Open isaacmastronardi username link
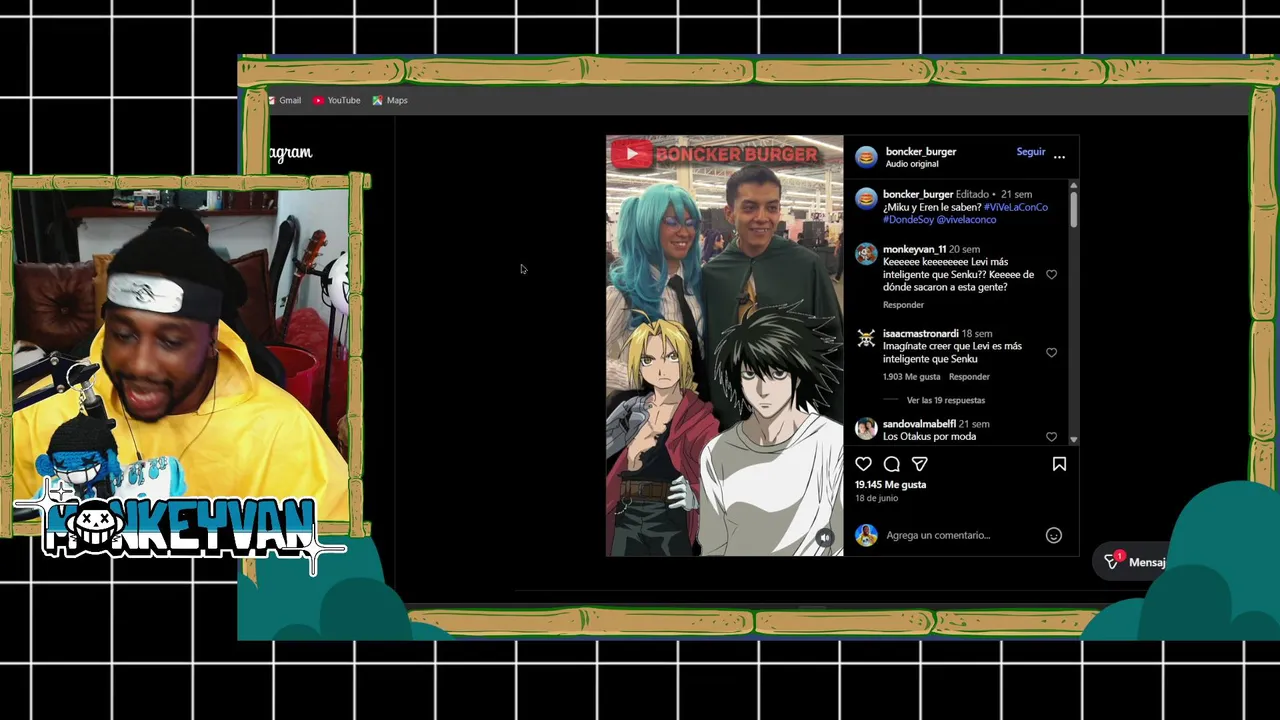 tap(920, 333)
